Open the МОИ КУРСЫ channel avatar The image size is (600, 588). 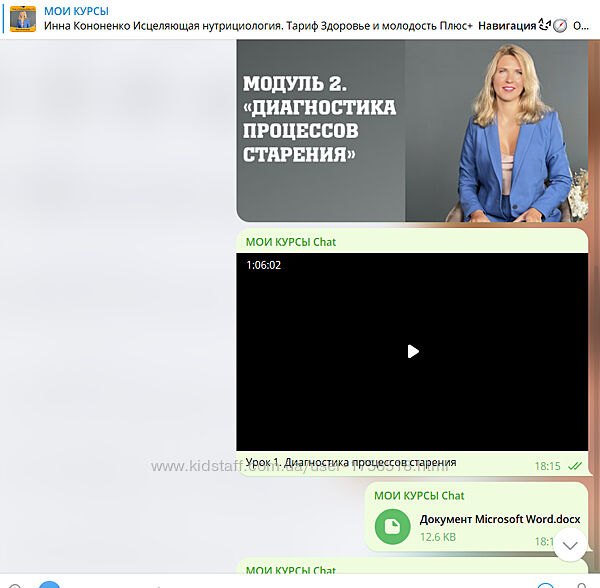click(x=22, y=18)
